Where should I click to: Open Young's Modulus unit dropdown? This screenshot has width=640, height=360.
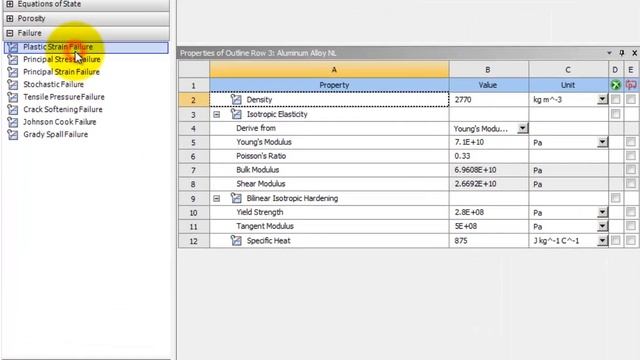[602, 142]
